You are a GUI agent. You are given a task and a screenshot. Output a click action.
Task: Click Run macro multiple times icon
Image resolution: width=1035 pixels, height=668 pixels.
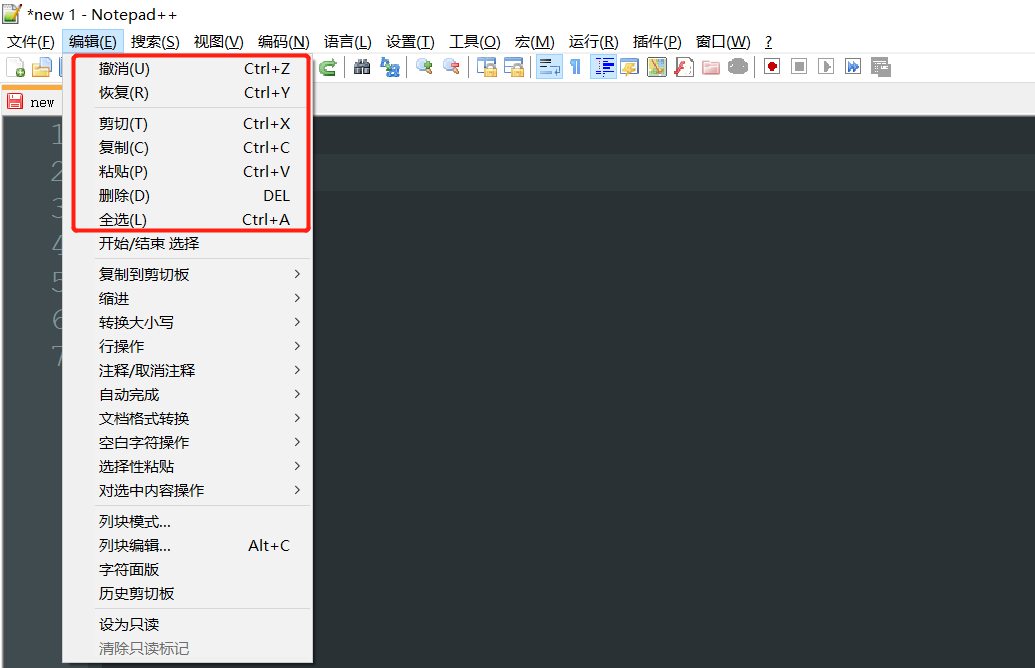click(853, 67)
